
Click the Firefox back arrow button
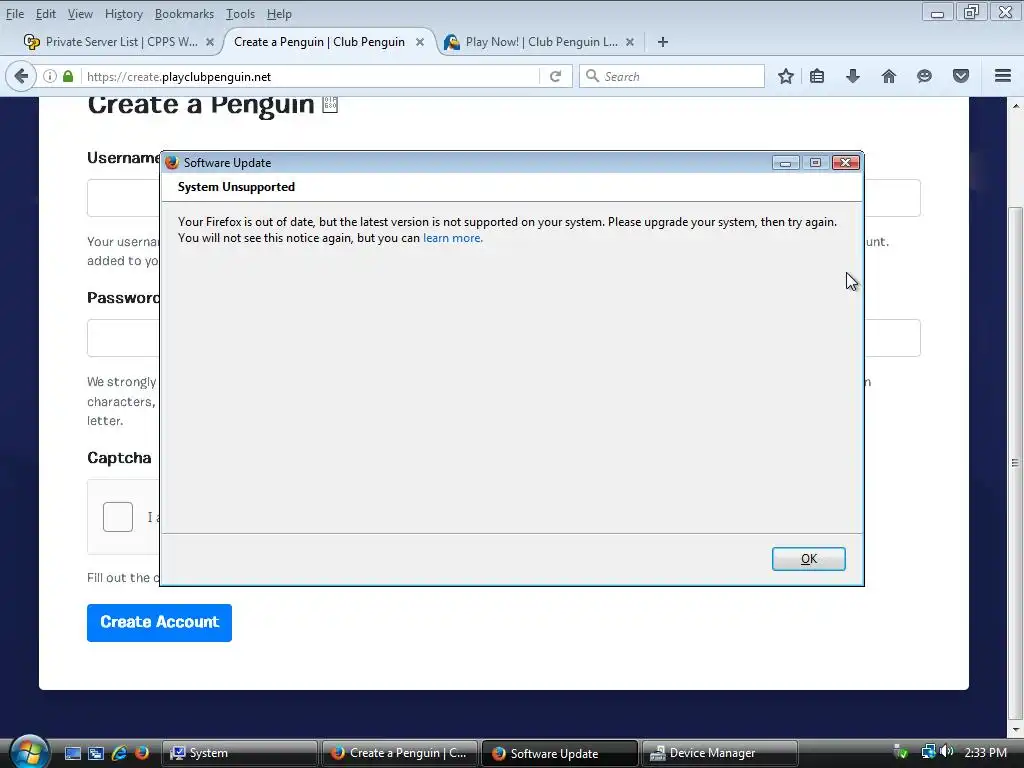(21, 76)
